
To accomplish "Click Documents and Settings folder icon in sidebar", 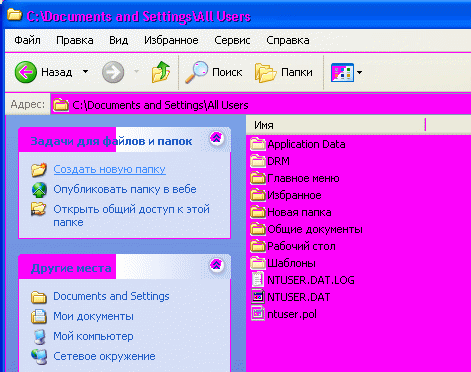I will click(39, 297).
